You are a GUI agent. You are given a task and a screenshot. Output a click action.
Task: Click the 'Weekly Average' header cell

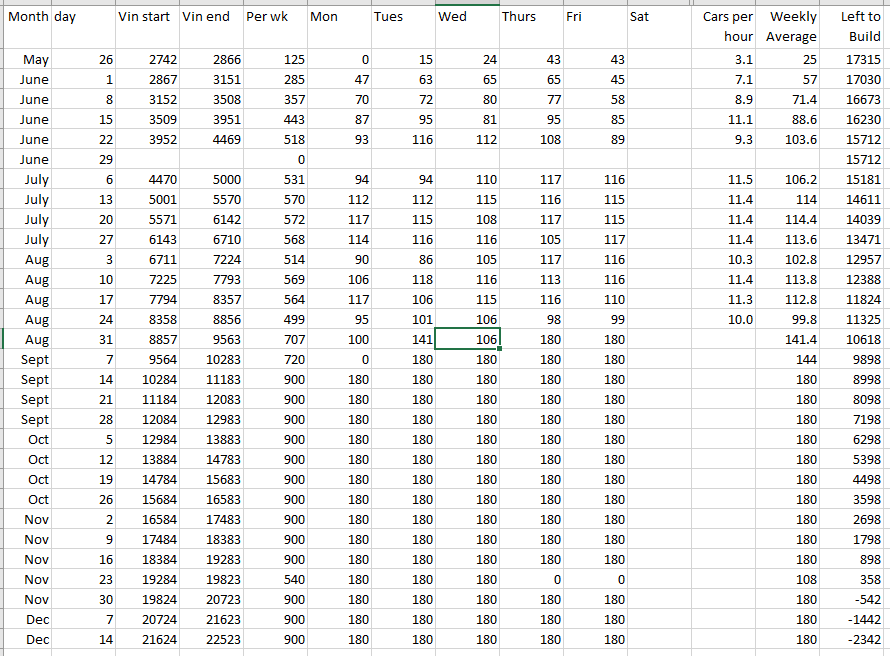(x=789, y=27)
